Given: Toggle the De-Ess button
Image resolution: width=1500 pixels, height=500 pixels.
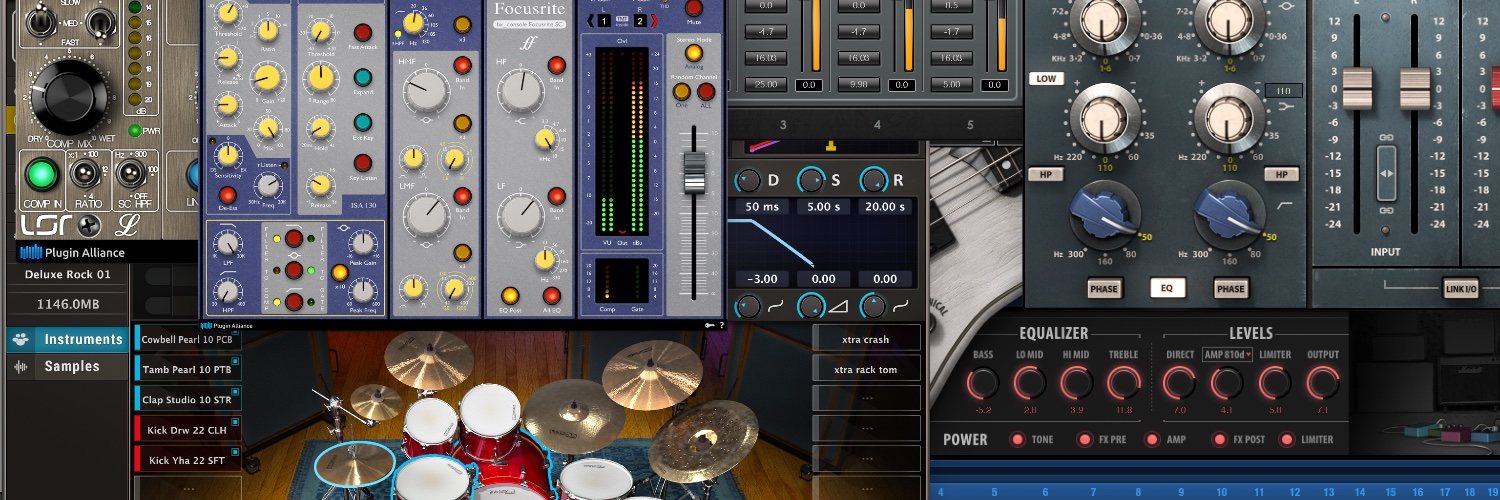Looking at the screenshot, I should (x=228, y=195).
